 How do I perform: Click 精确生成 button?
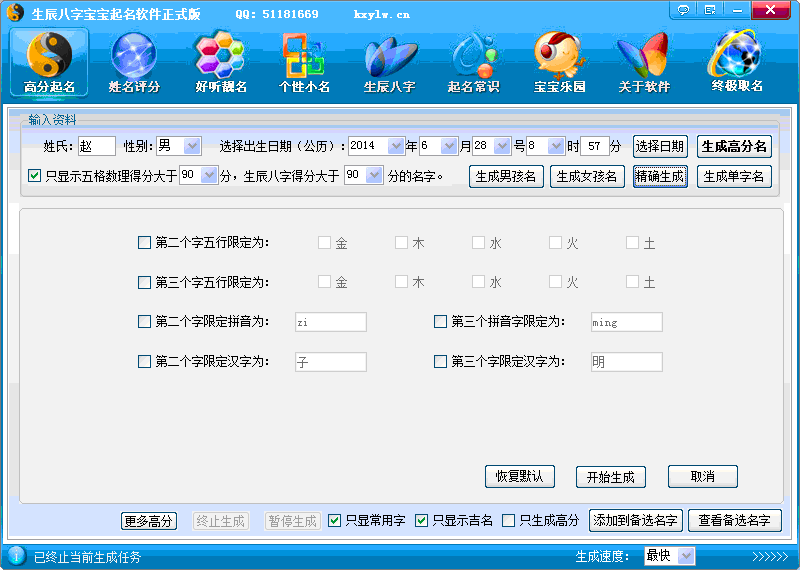660,177
